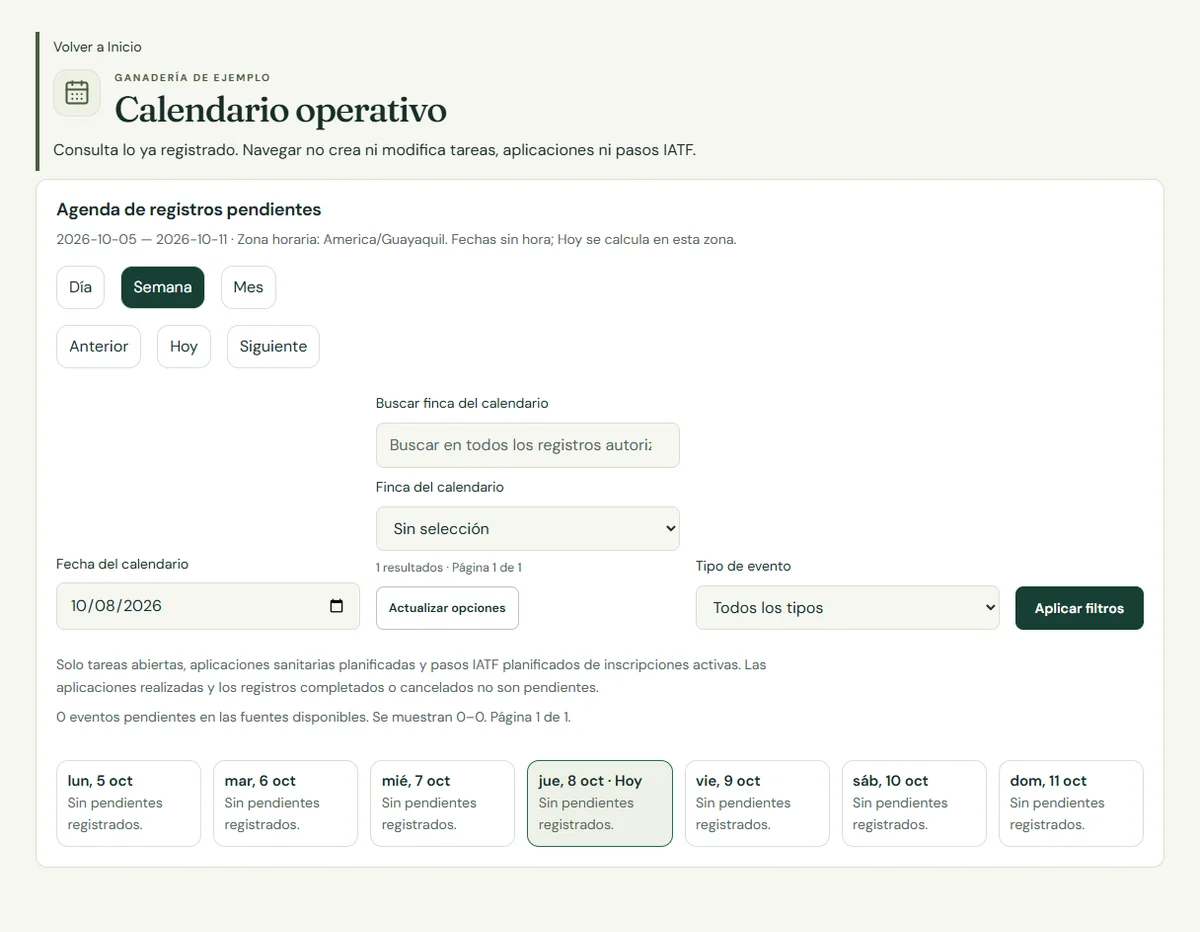Click the Fecha del calendario date field
The image size is (1200, 932).
click(208, 606)
